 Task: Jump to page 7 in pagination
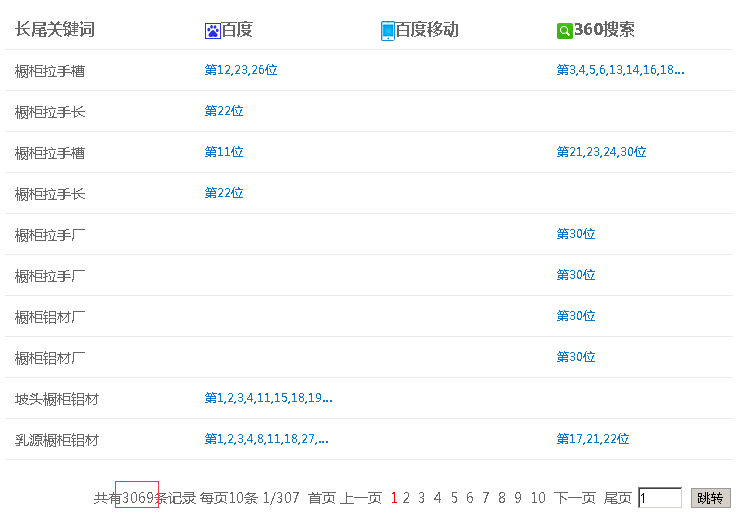(486, 498)
